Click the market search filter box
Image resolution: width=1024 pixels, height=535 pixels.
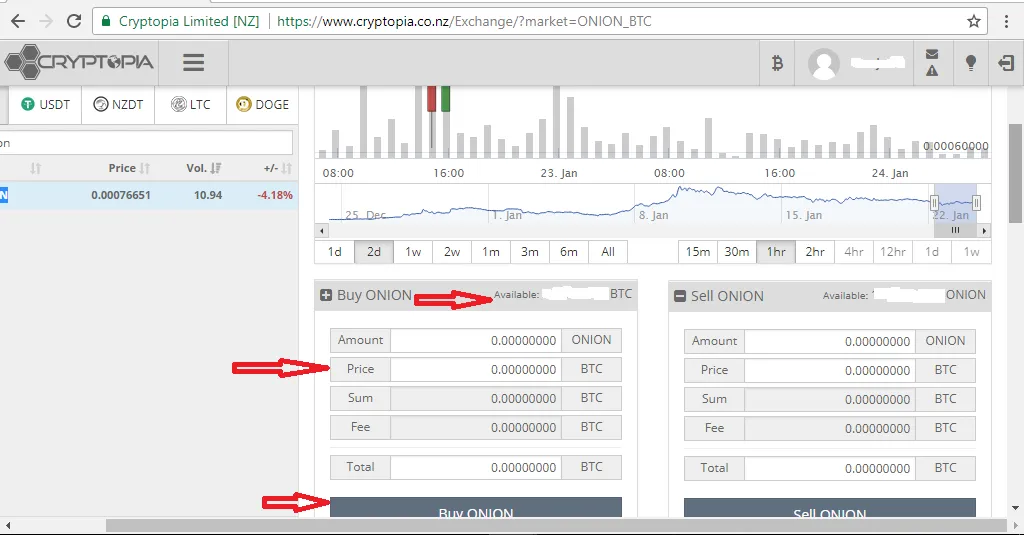click(146, 143)
